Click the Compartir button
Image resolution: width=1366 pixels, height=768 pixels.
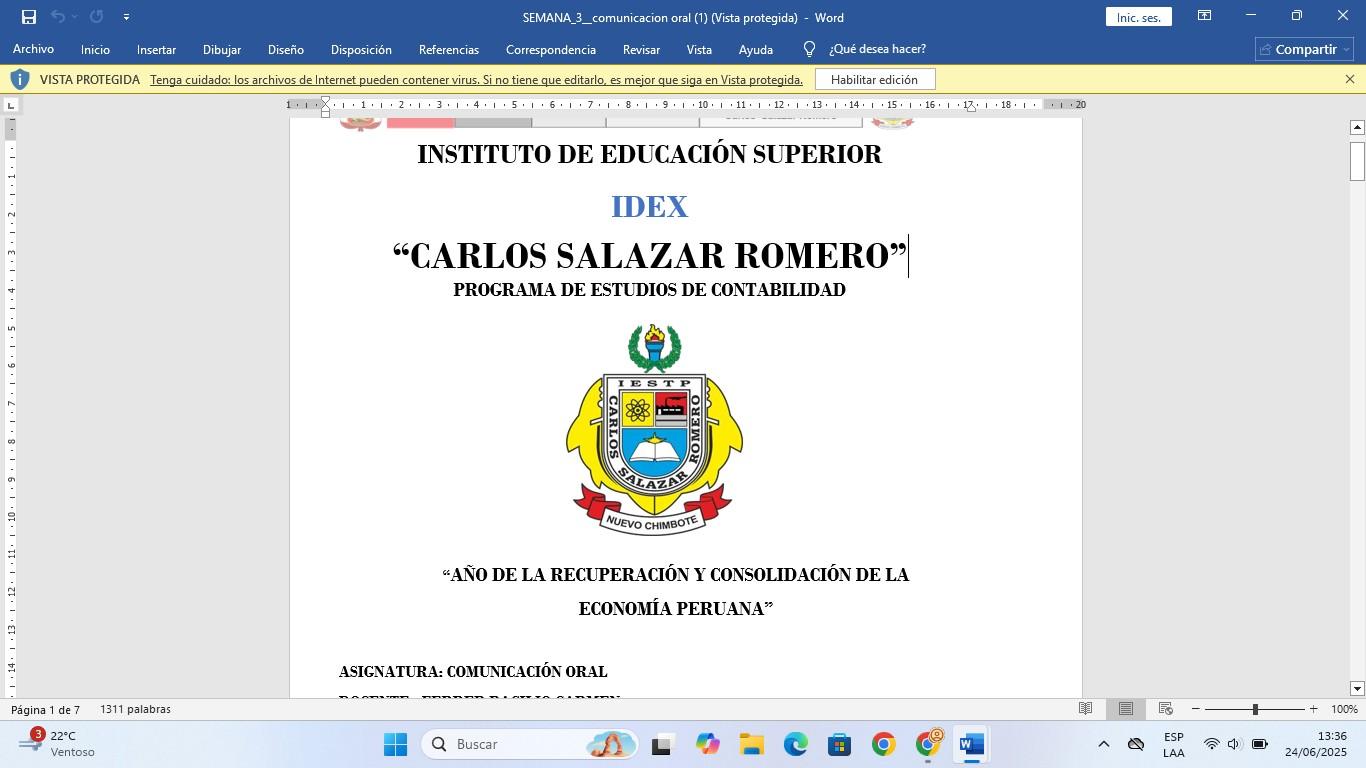pyautogui.click(x=1304, y=49)
